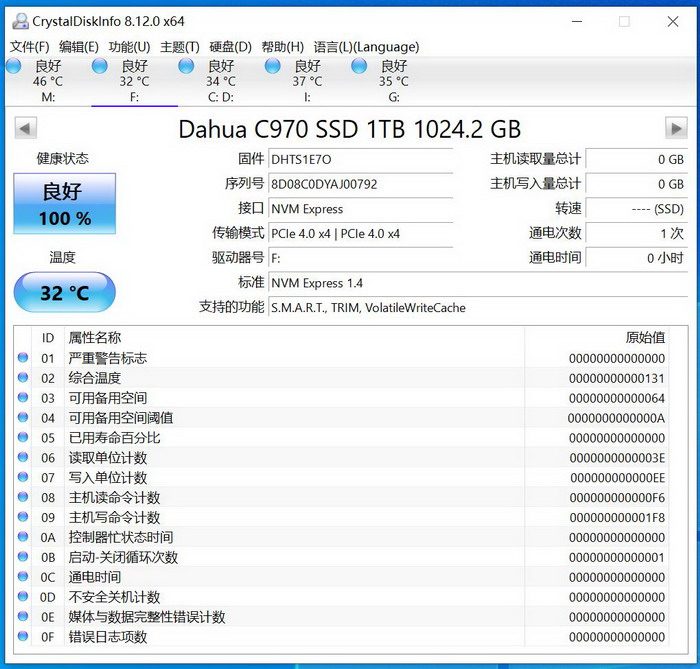Select the C: D: drive status orb
The width and height of the screenshot is (700, 669).
pos(186,66)
